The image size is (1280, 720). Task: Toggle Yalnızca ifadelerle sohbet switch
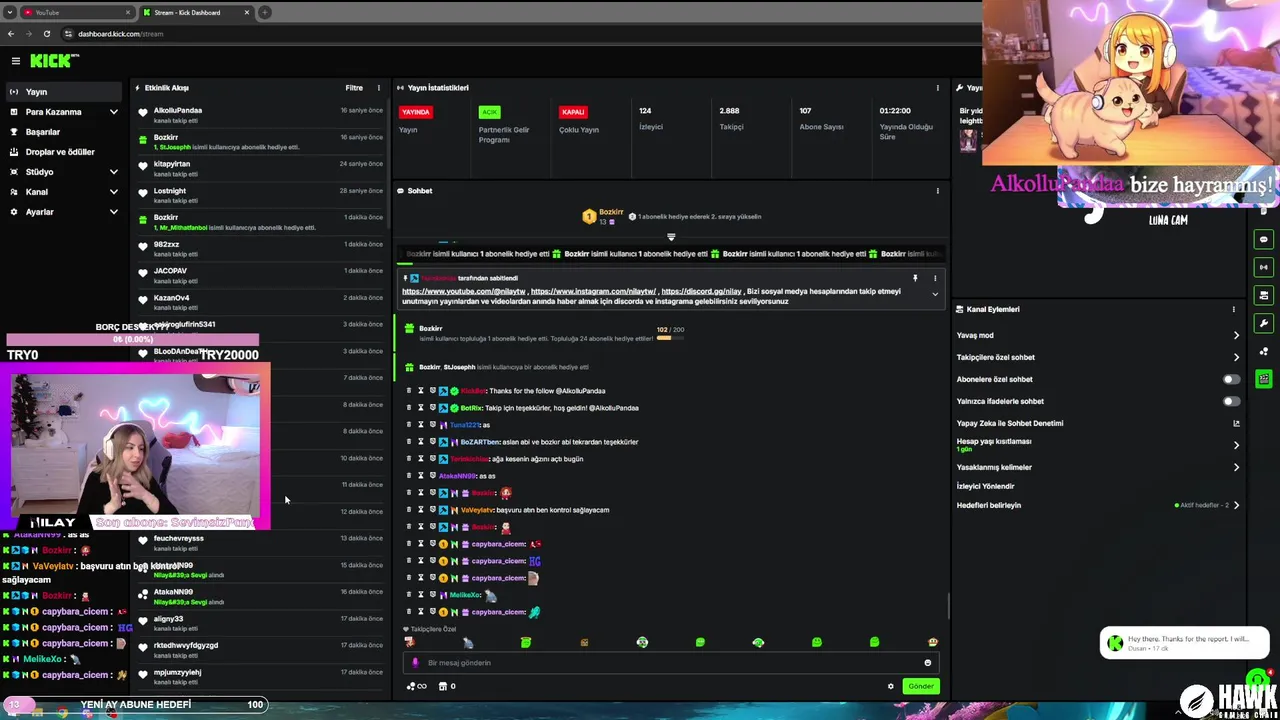pos(1232,401)
